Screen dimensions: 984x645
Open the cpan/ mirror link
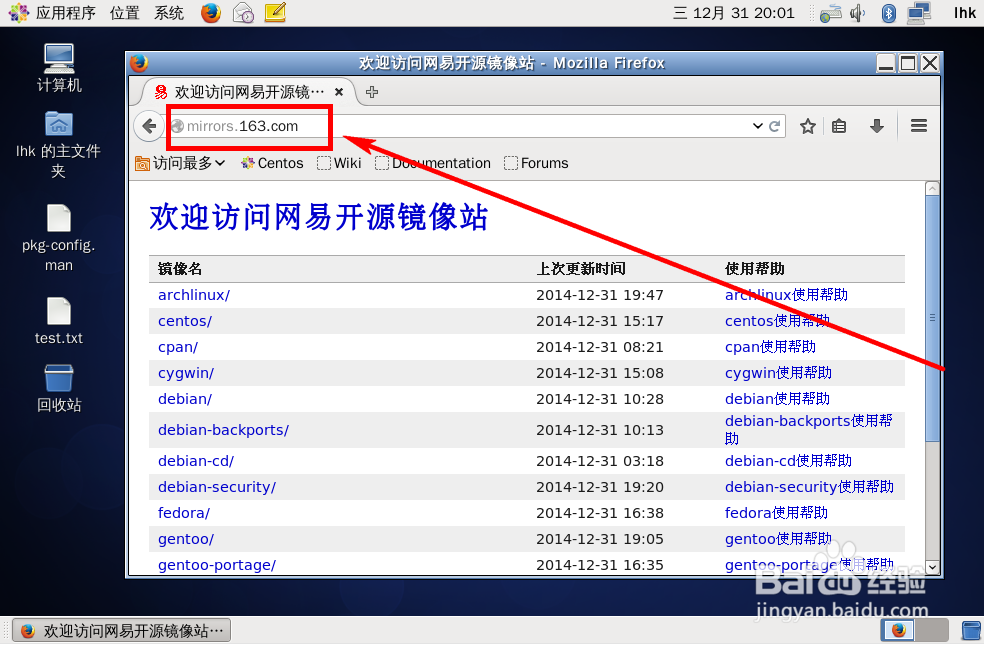(x=178, y=347)
